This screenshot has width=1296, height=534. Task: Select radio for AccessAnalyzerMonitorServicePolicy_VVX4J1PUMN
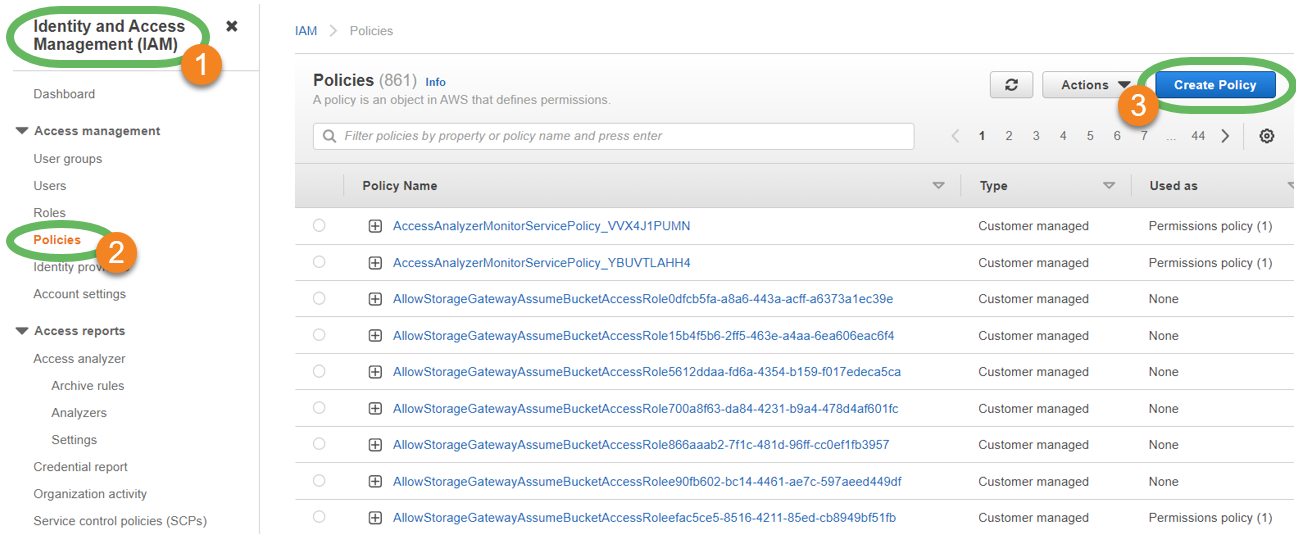tap(319, 225)
